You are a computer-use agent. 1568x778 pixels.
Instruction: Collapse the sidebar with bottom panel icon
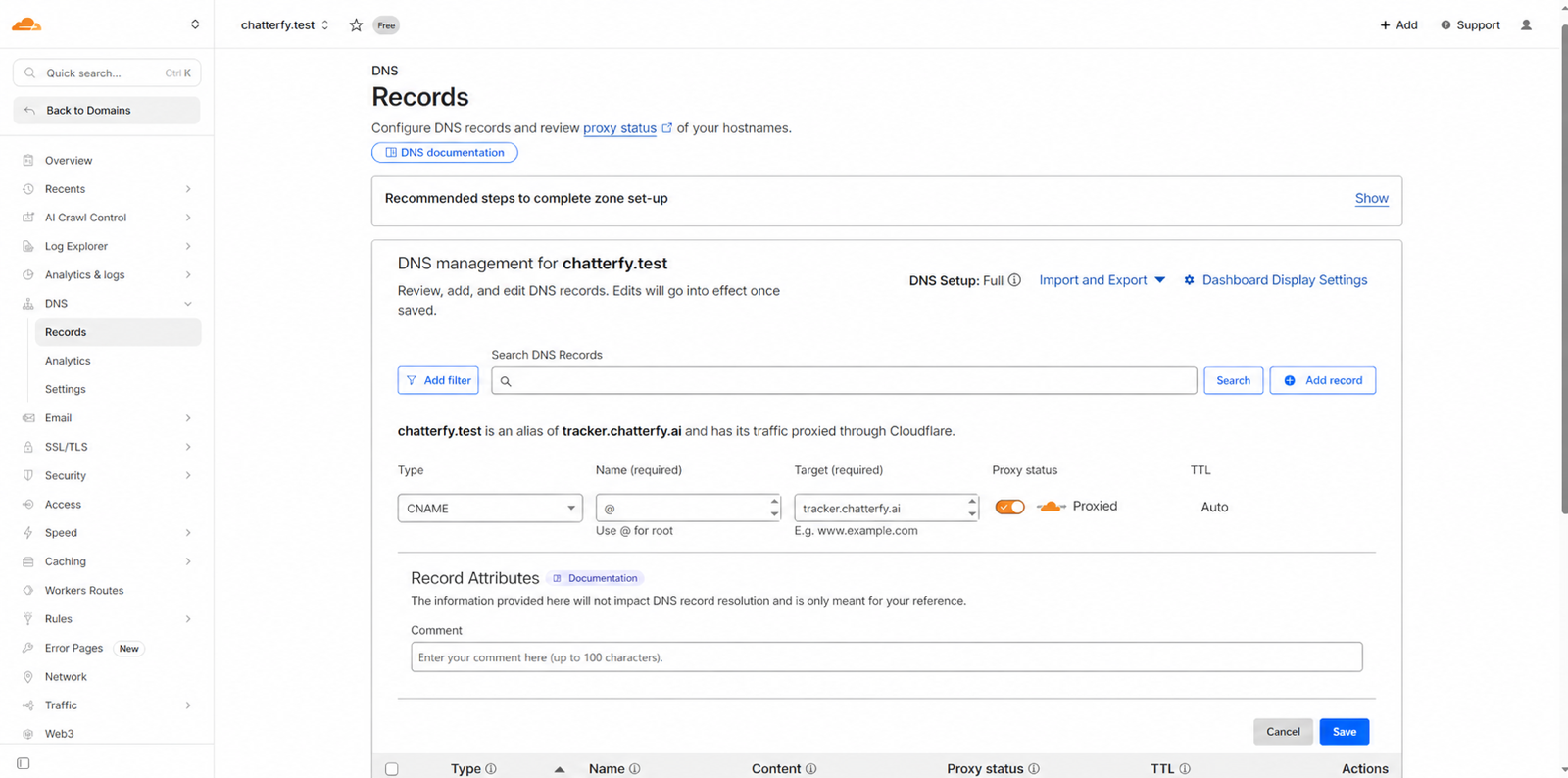24,763
